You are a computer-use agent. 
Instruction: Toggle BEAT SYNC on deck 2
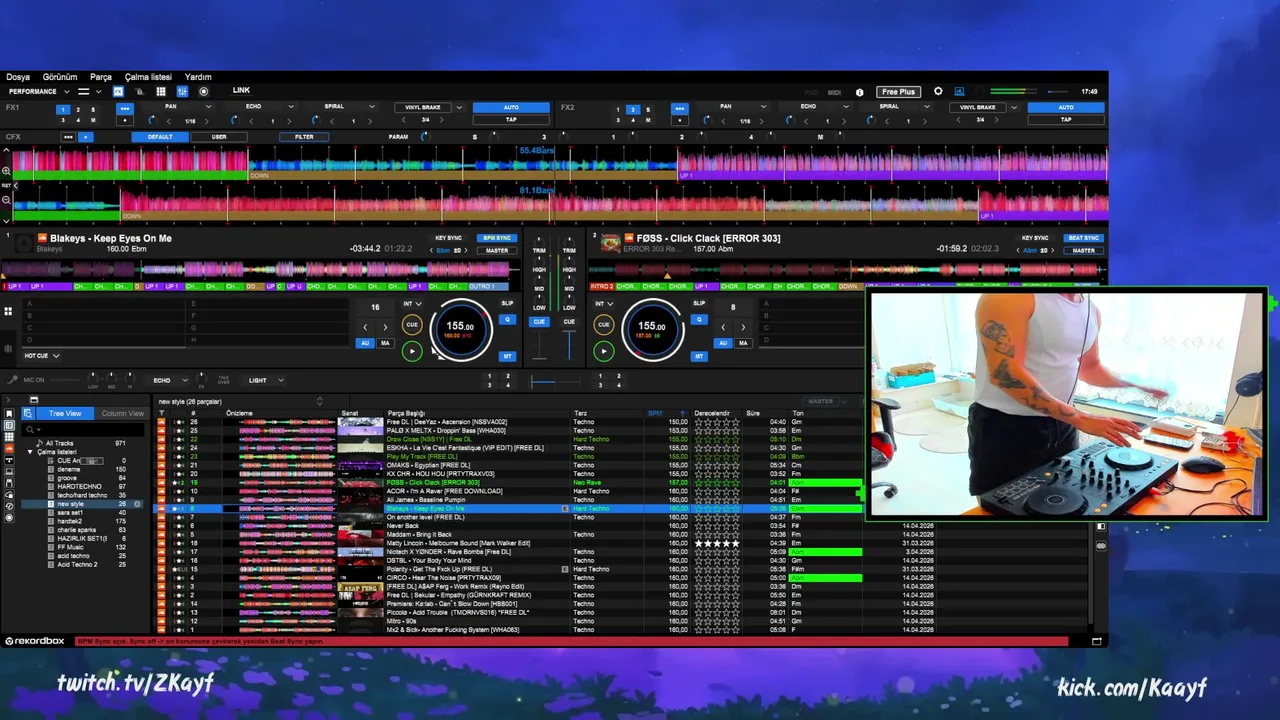coord(1083,238)
